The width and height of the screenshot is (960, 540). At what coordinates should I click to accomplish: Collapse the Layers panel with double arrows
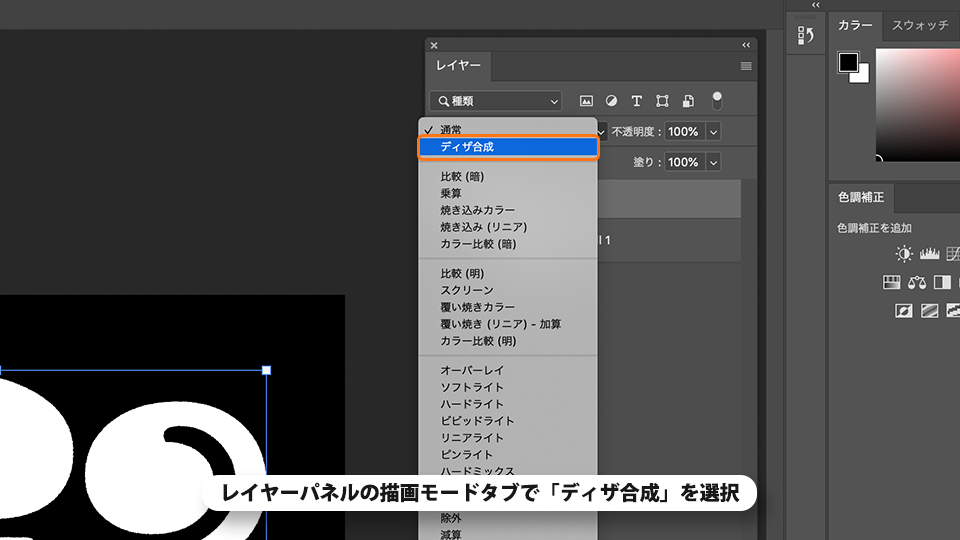click(x=746, y=45)
